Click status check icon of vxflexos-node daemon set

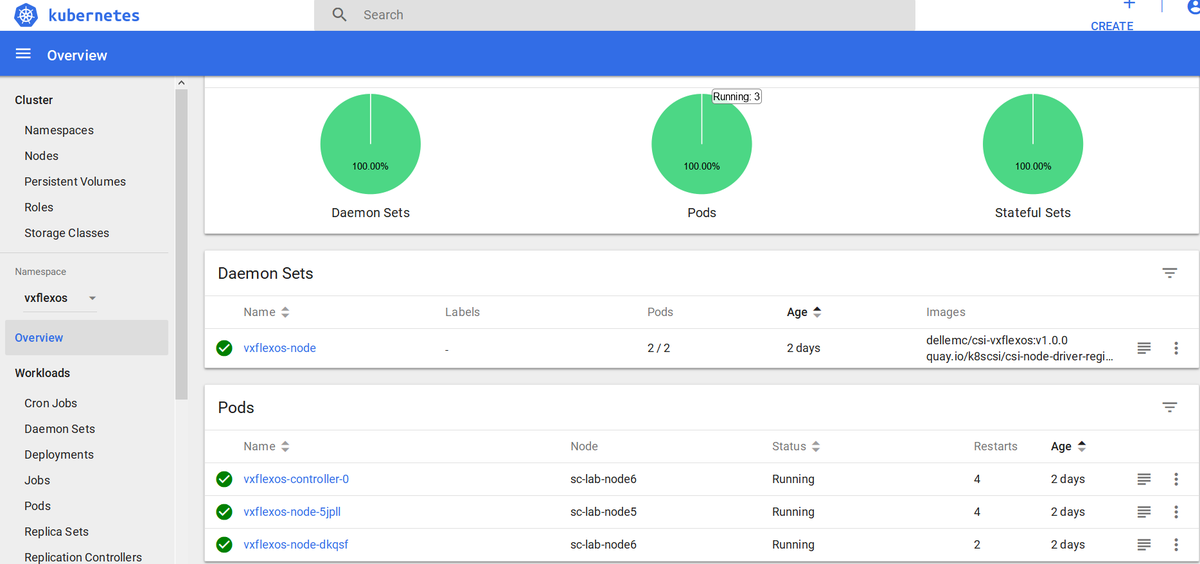(225, 348)
